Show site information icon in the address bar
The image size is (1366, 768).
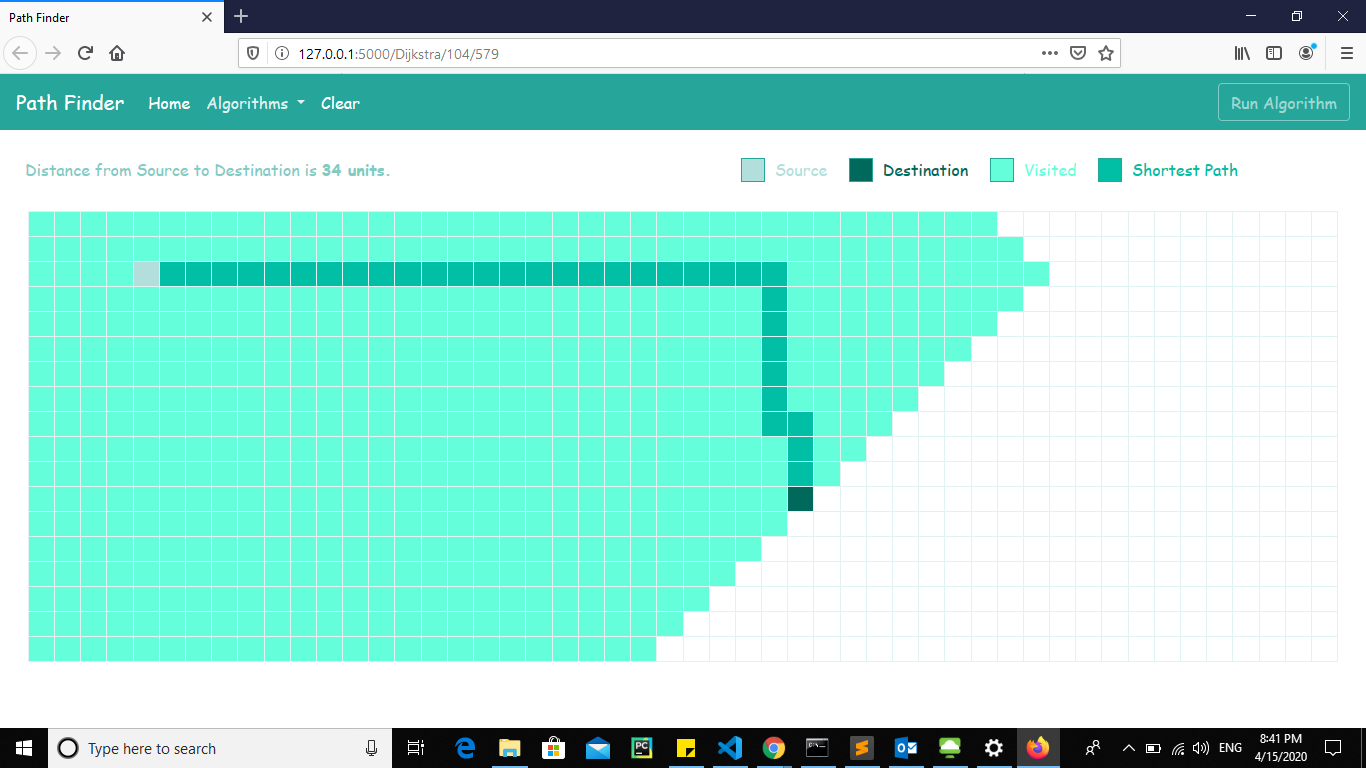(x=281, y=53)
